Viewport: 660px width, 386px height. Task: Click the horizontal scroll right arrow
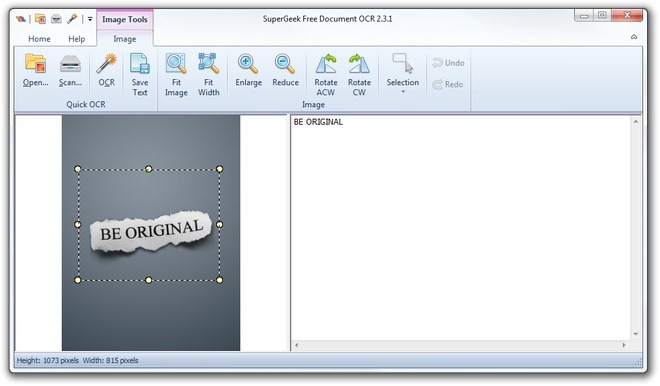tap(624, 345)
